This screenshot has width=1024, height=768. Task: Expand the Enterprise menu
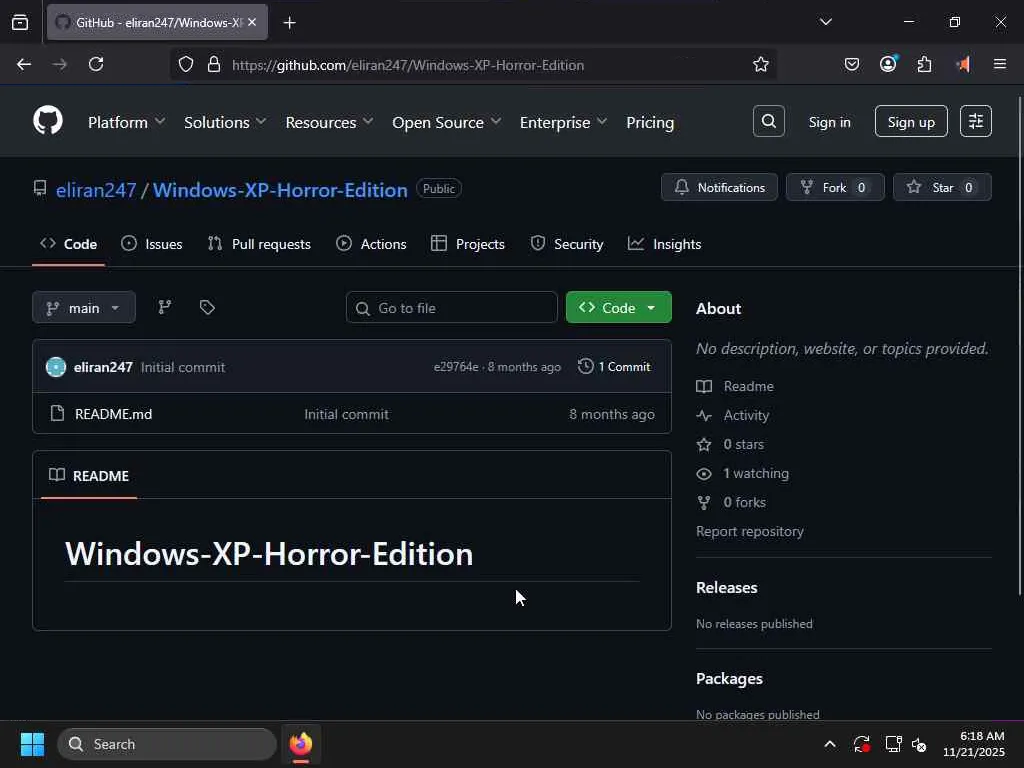[563, 122]
